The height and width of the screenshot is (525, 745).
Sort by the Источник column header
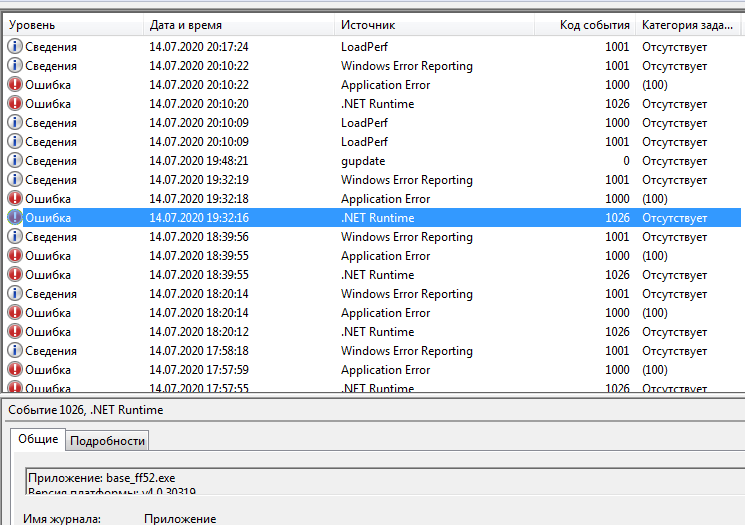click(435, 25)
